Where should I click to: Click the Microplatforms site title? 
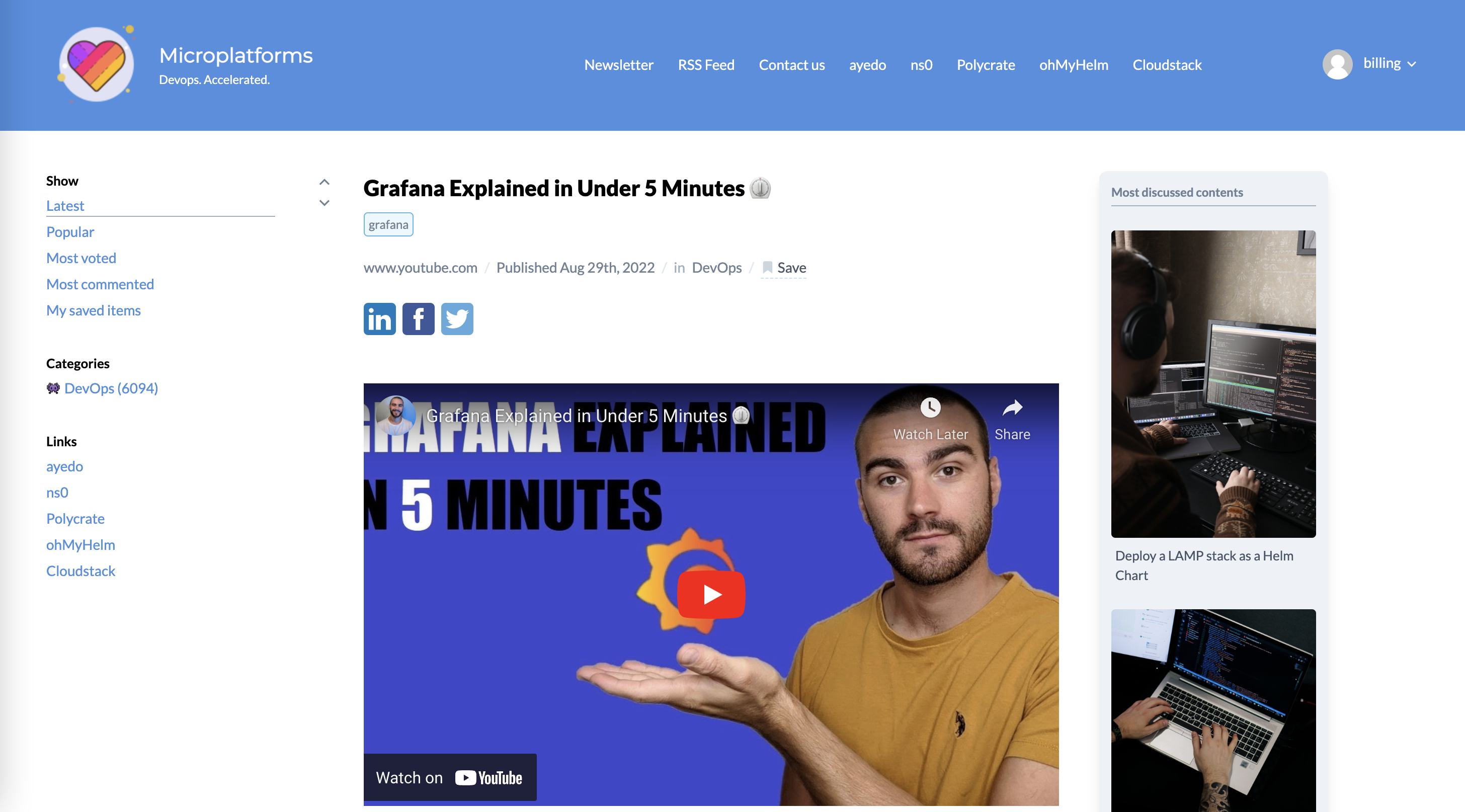point(236,55)
